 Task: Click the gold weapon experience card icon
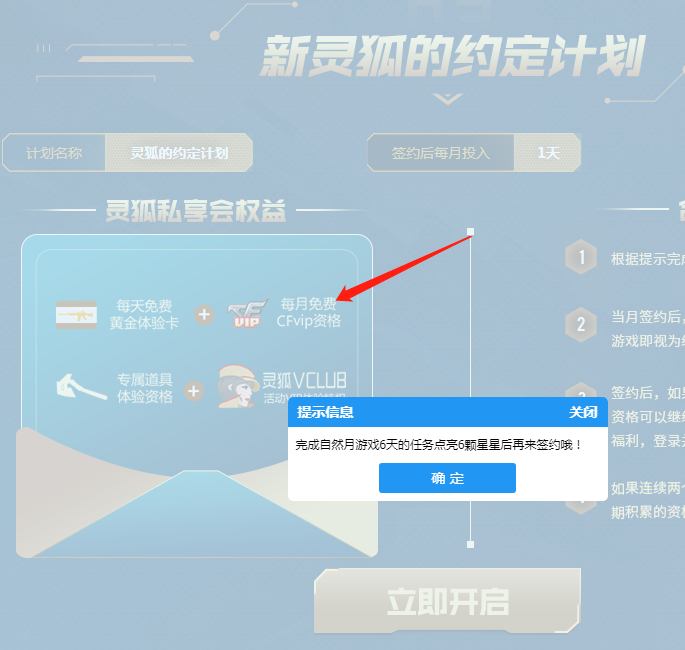pyautogui.click(x=76, y=315)
